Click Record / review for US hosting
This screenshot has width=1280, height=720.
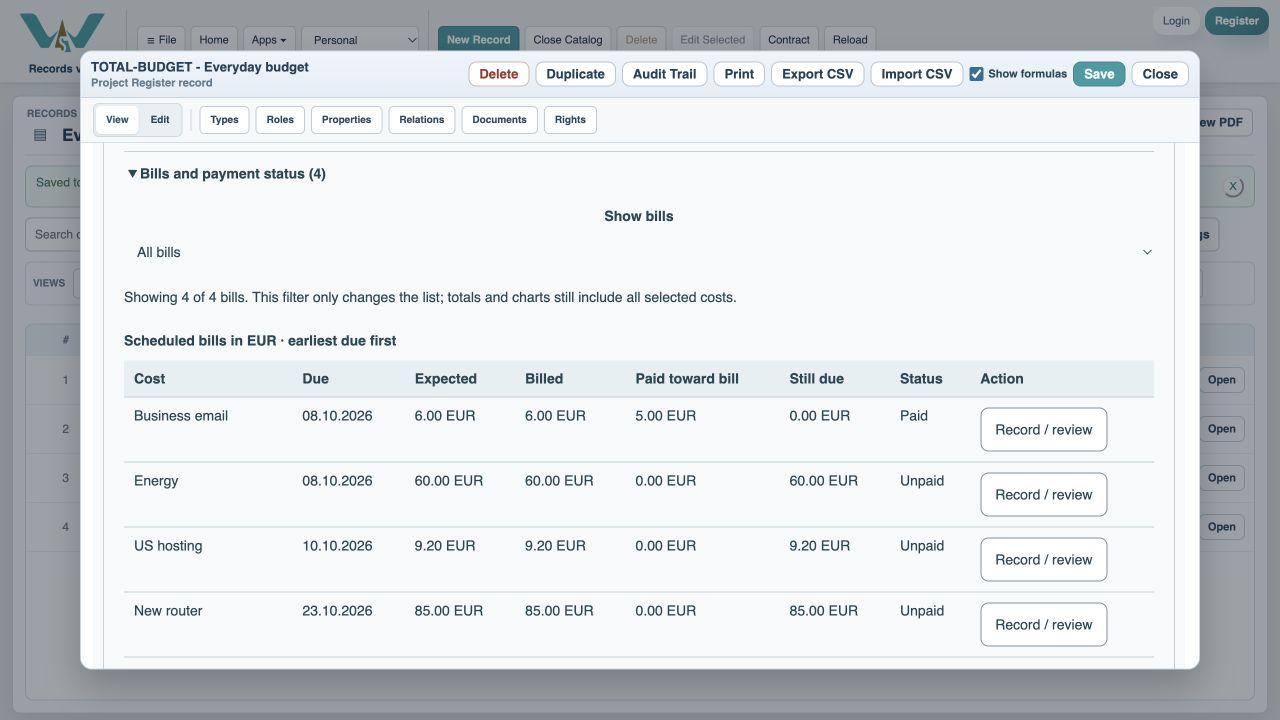click(1043, 560)
